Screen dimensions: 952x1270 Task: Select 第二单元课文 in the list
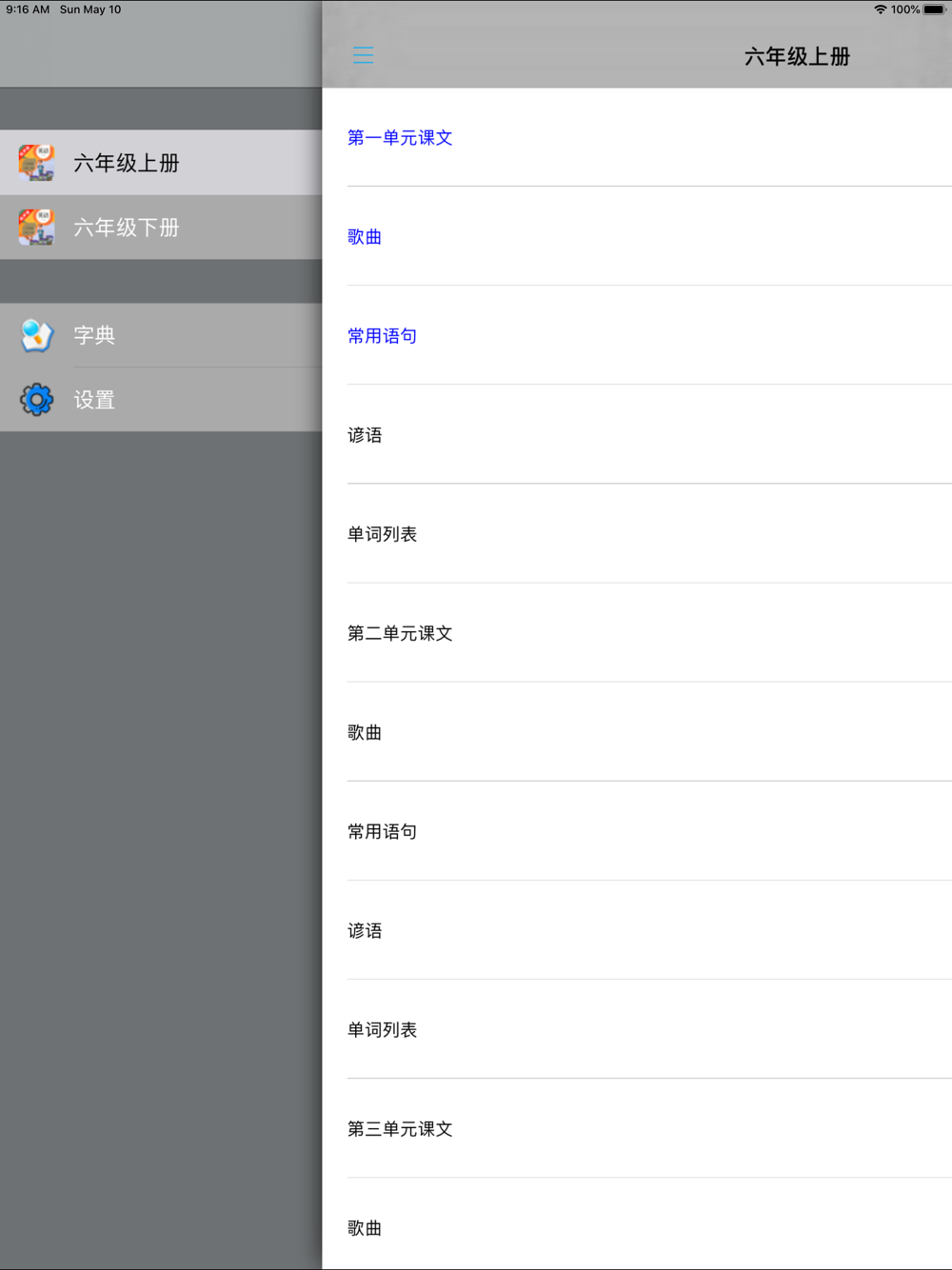(400, 633)
